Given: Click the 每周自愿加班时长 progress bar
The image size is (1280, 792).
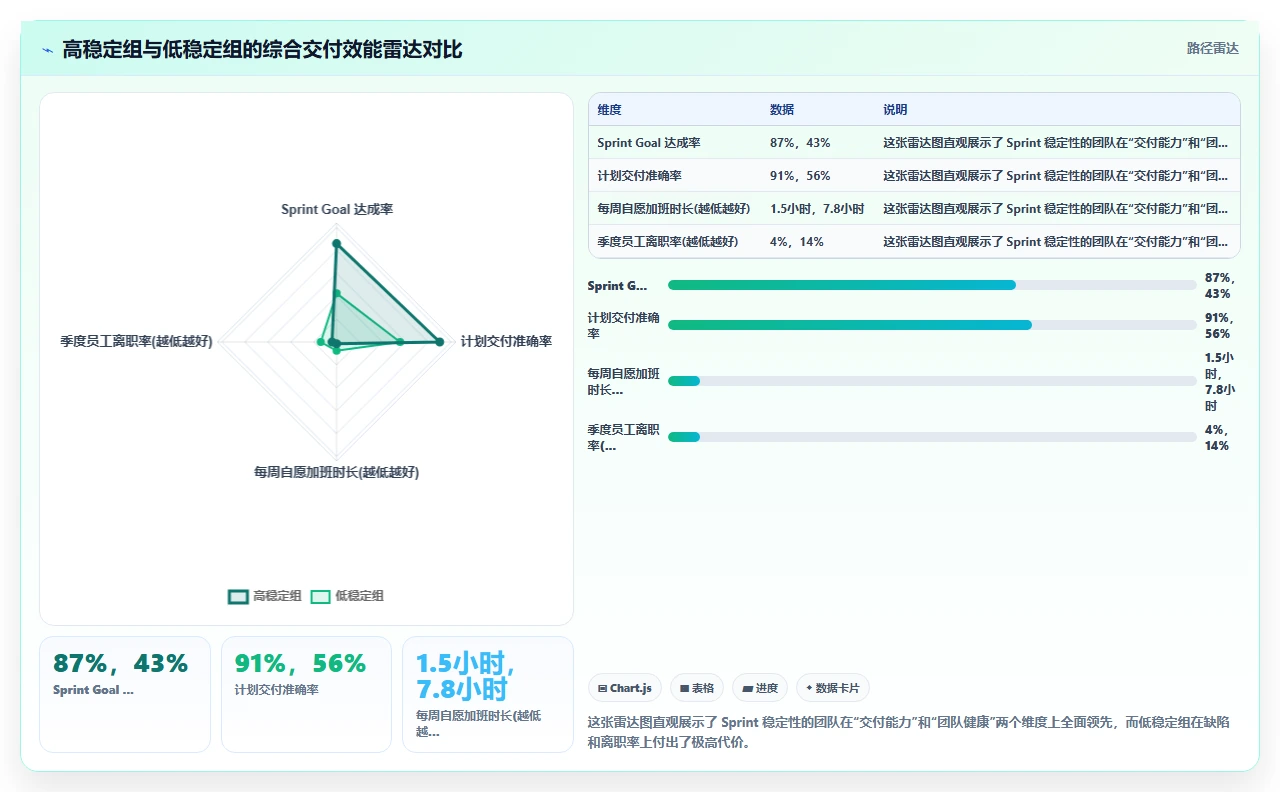Looking at the screenshot, I should click(932, 381).
